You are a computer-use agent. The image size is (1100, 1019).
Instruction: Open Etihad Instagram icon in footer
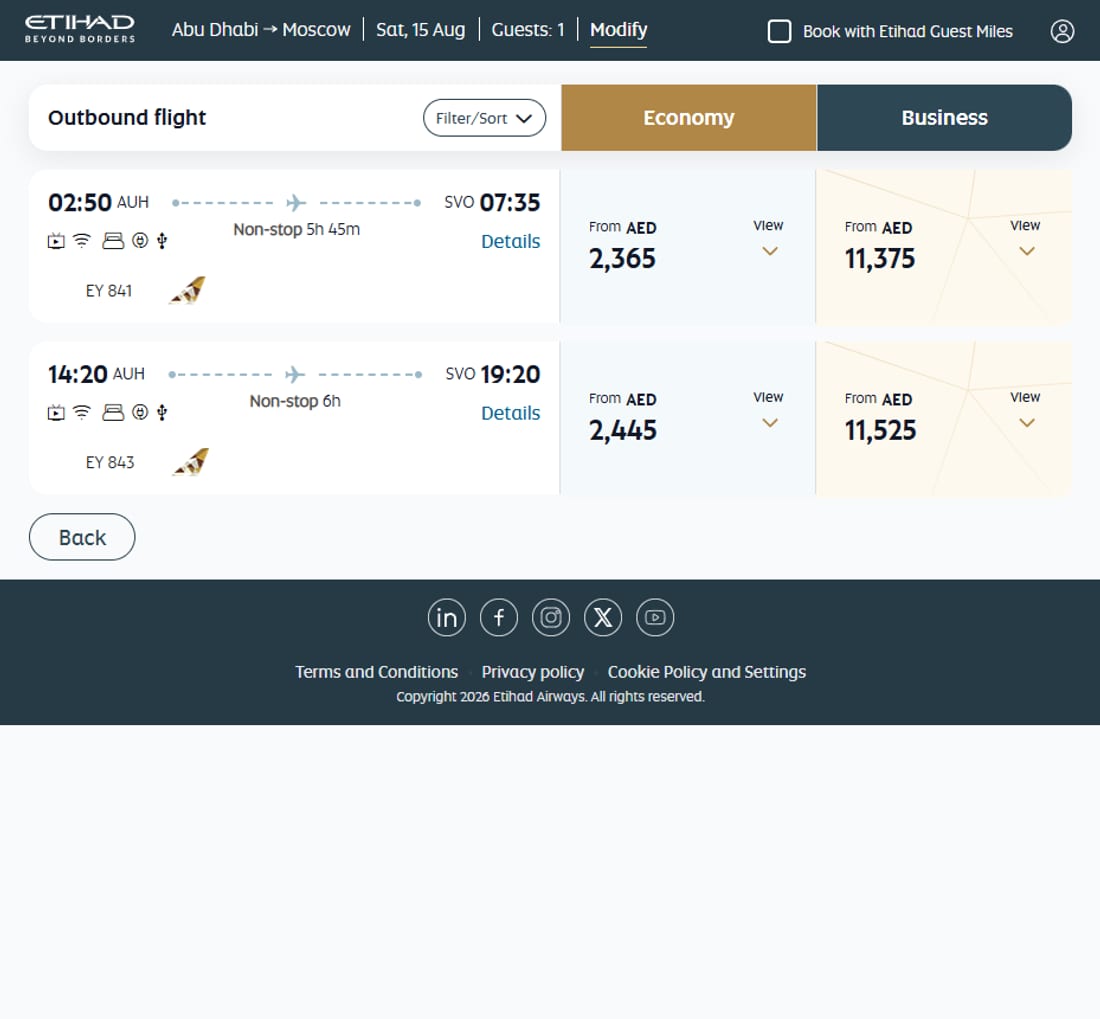[551, 617]
